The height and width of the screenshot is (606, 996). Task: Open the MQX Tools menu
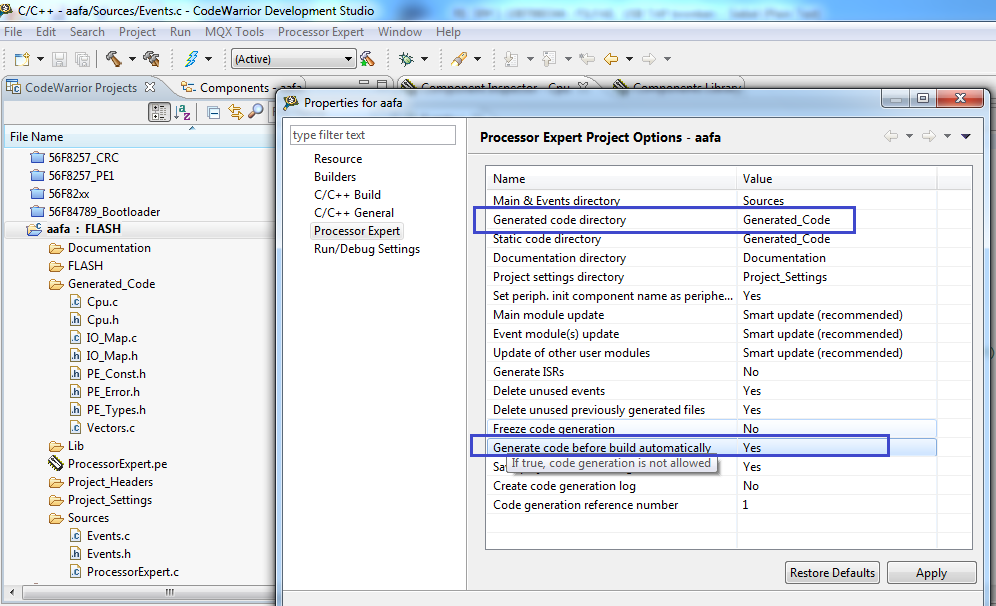click(234, 32)
